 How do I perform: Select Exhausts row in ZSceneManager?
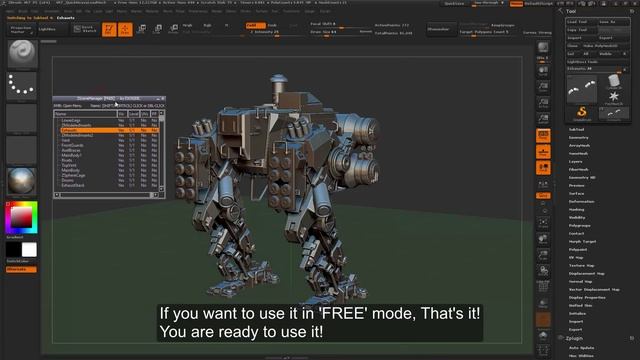(109, 130)
